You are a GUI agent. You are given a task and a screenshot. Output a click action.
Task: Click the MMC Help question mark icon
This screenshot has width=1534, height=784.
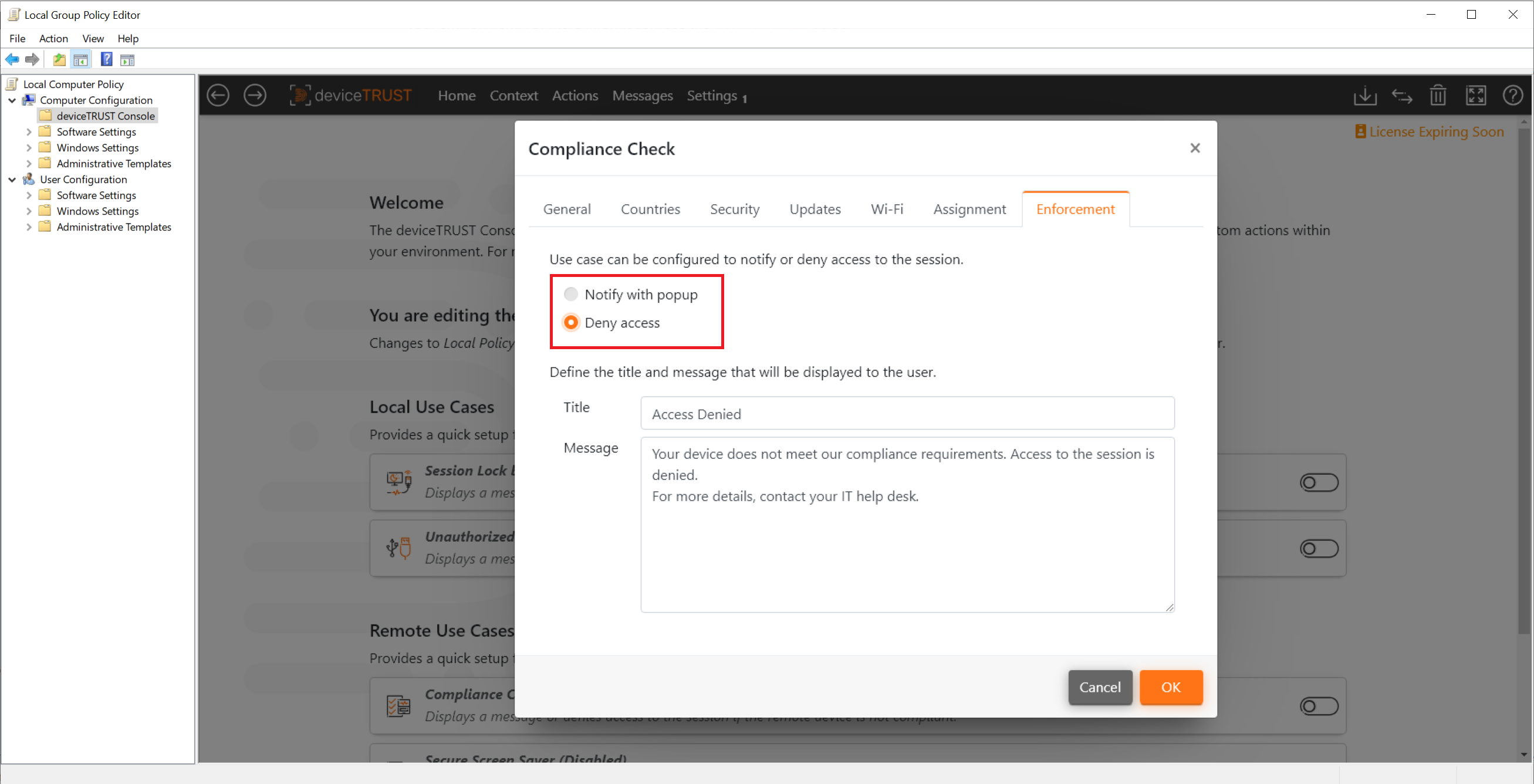[x=106, y=59]
